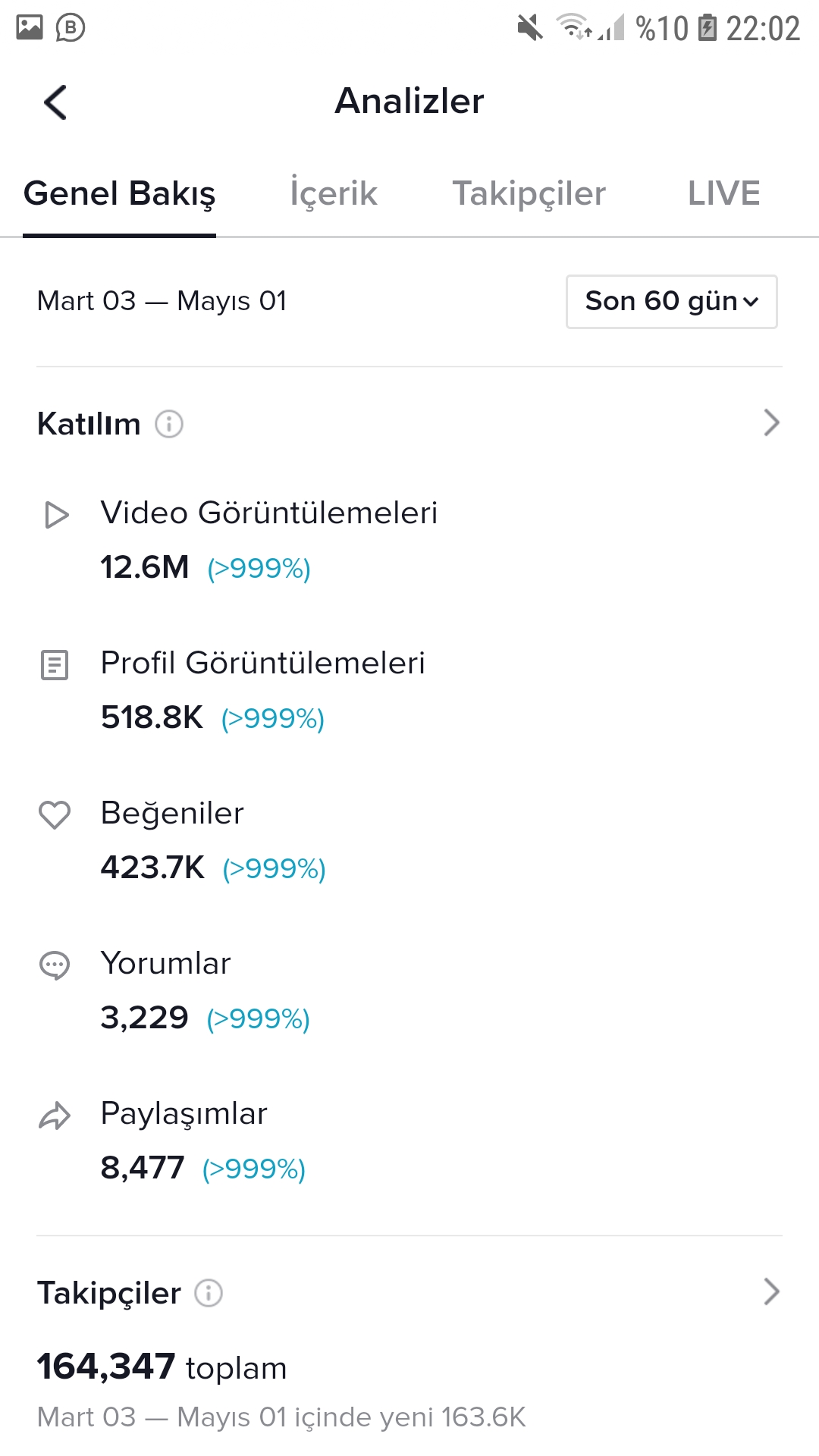
Task: Tap the shares arrow icon
Action: [x=55, y=1116]
